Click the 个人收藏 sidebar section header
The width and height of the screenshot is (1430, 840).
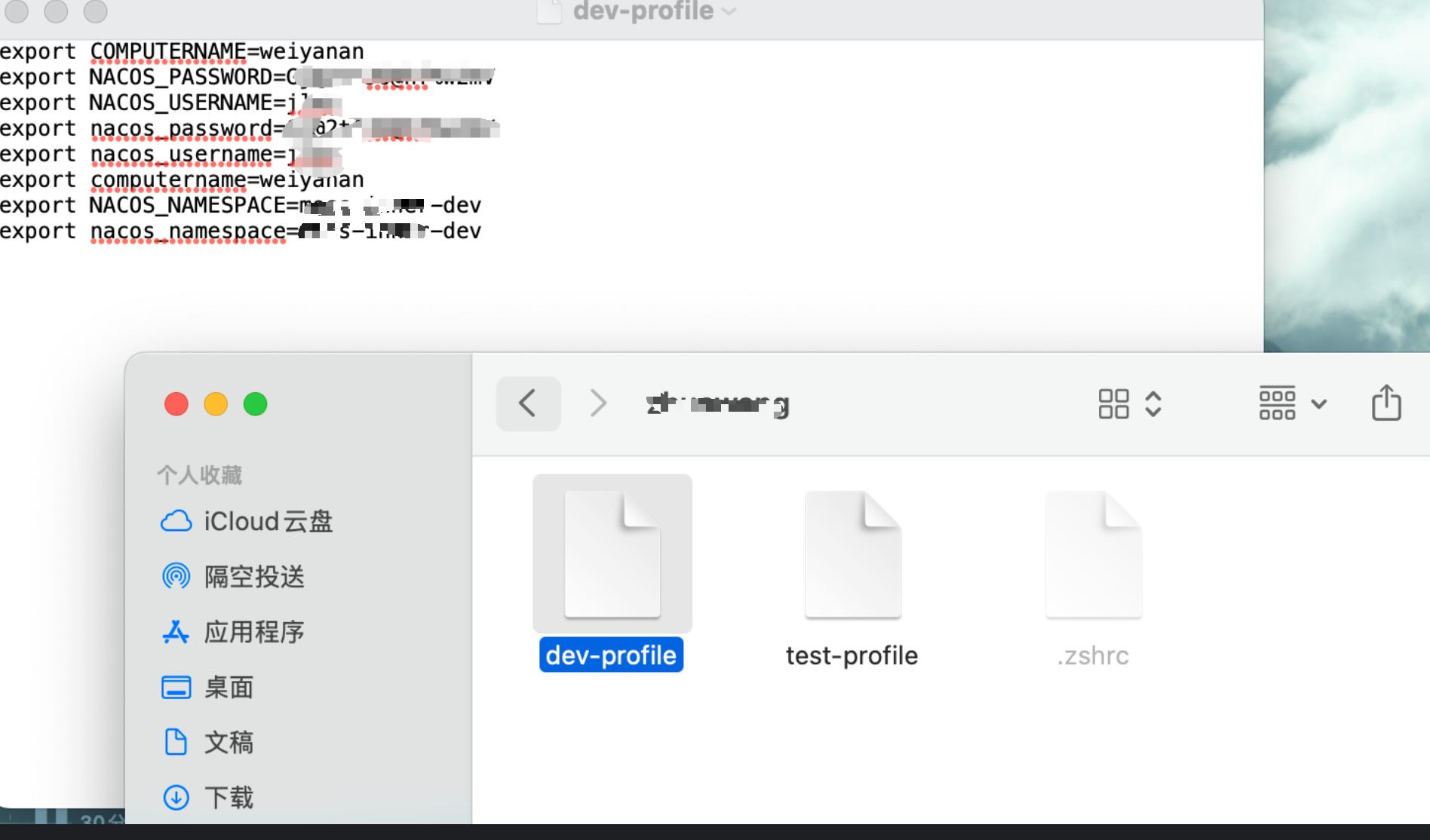[x=199, y=474]
